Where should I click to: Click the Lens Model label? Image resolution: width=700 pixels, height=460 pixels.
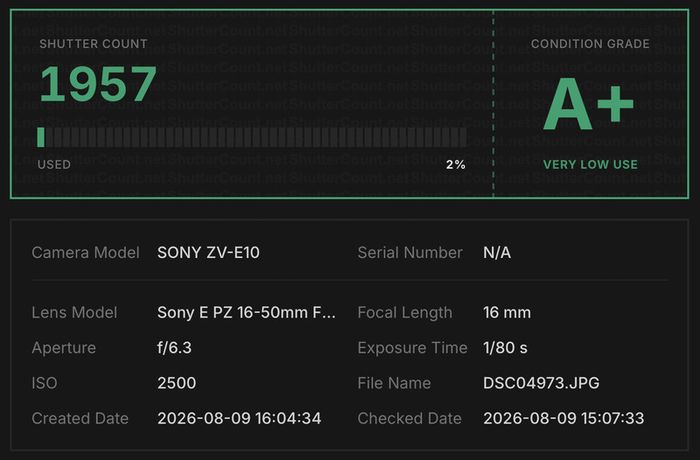[x=75, y=313]
